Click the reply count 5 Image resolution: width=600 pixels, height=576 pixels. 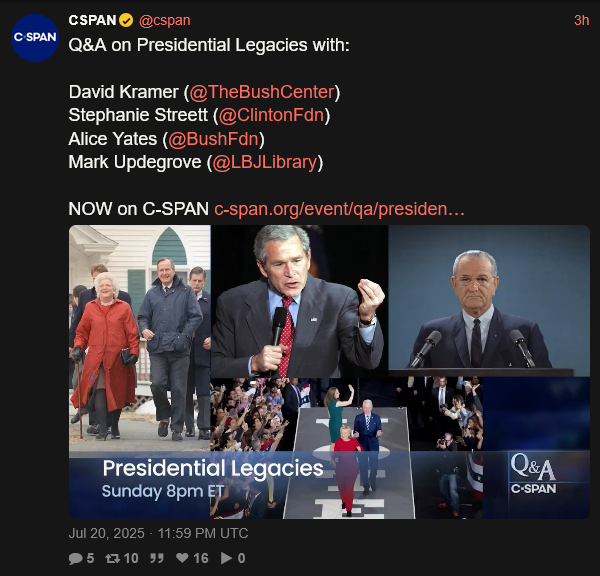pos(90,558)
